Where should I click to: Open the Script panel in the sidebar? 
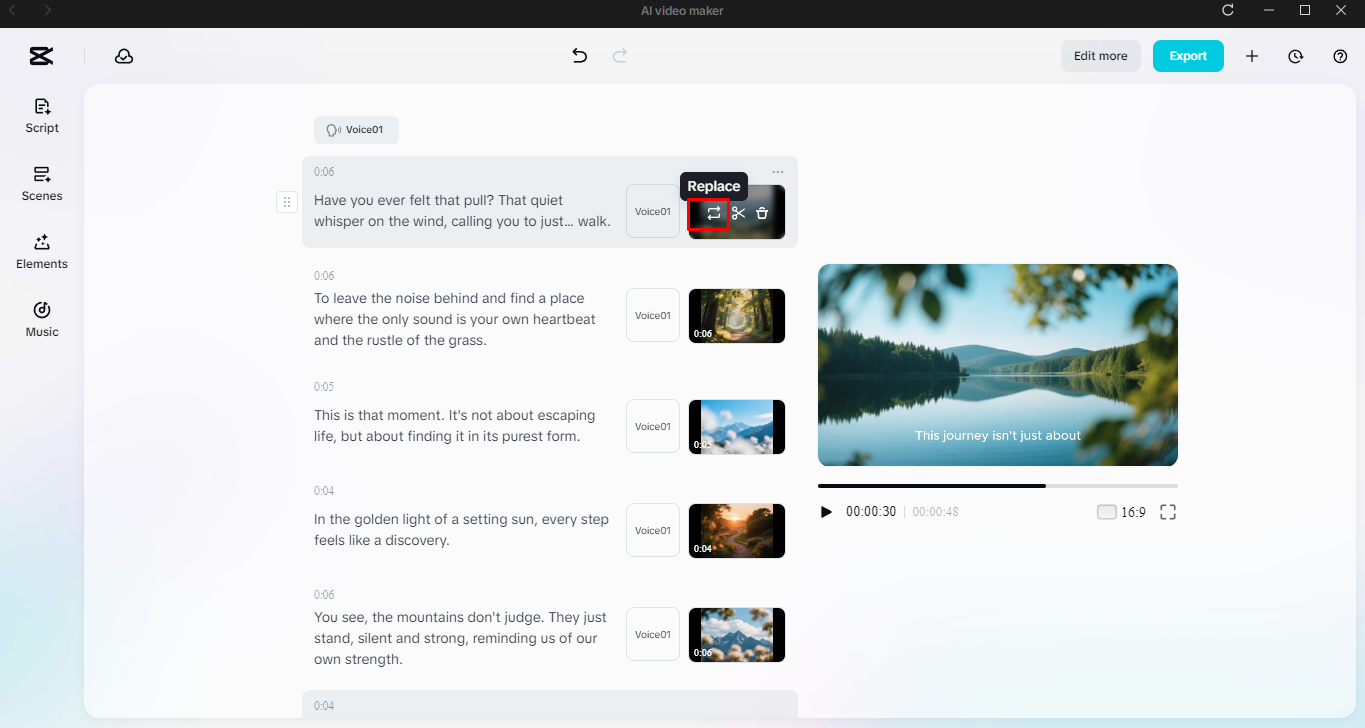click(x=41, y=115)
